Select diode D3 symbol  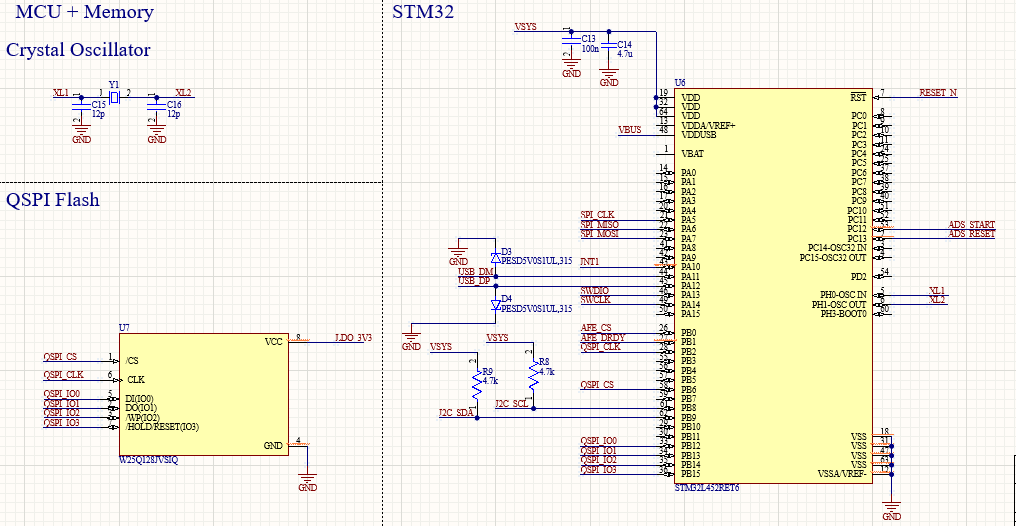(496, 257)
